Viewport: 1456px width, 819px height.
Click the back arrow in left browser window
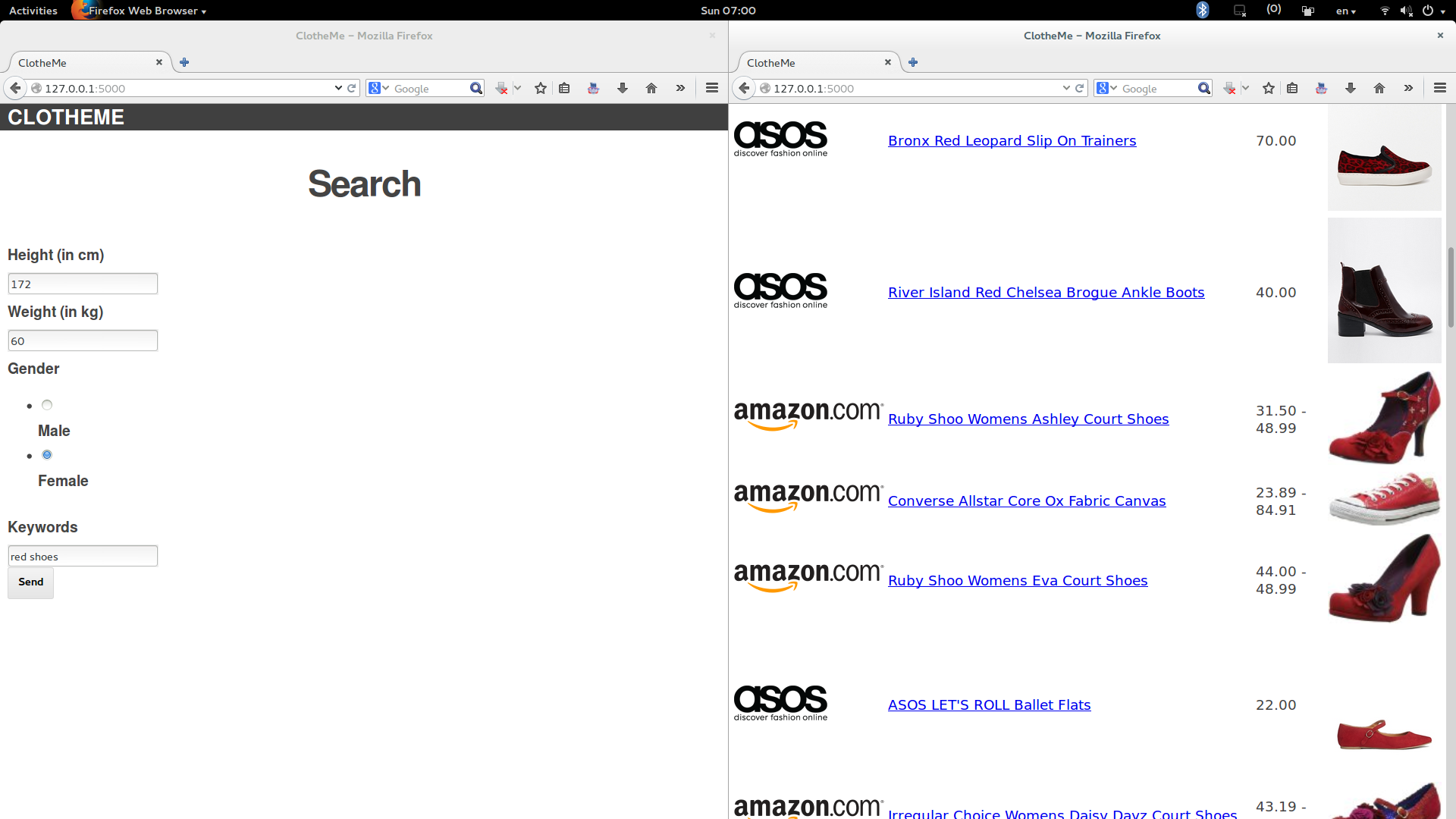pyautogui.click(x=15, y=89)
